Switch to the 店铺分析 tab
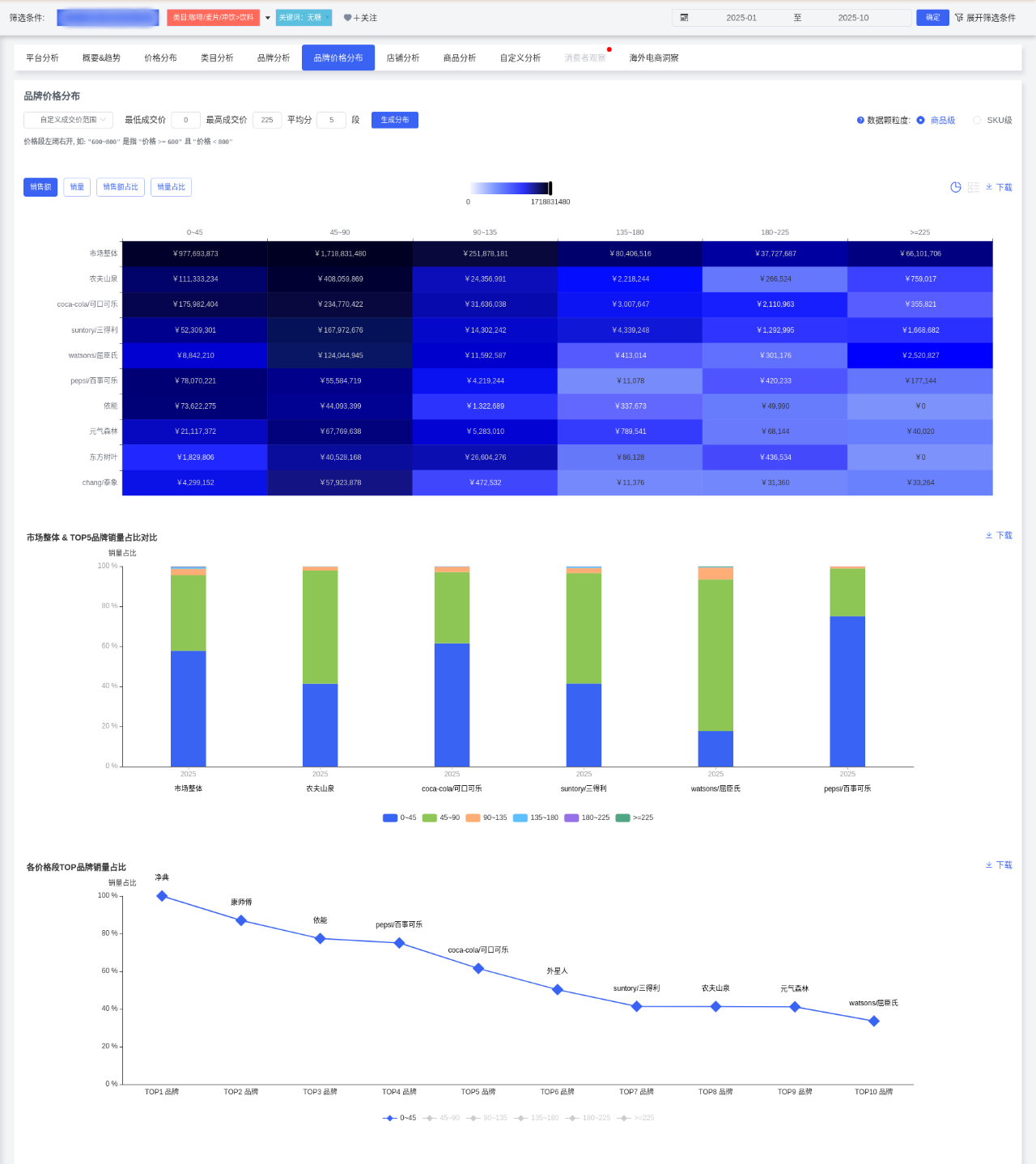Viewport: 1036px width, 1164px height. [402, 58]
